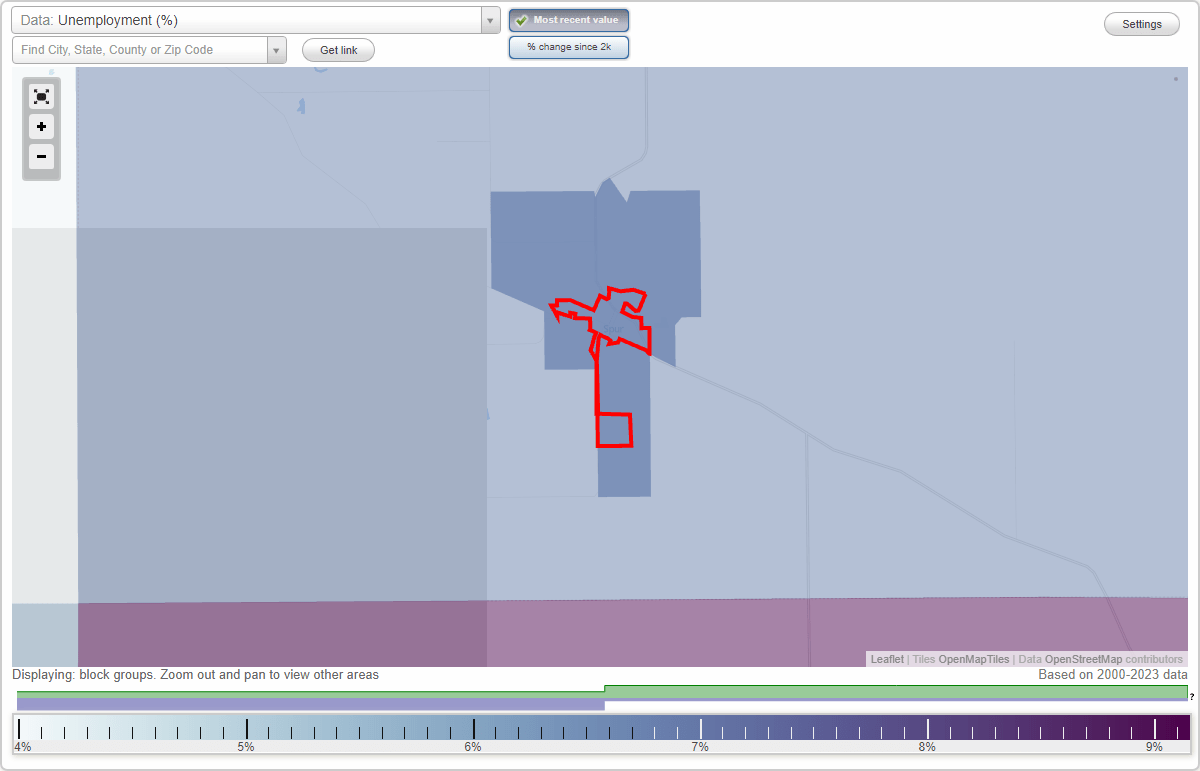Click the 7% label on legend
This screenshot has width=1200, height=771.
tap(700, 747)
